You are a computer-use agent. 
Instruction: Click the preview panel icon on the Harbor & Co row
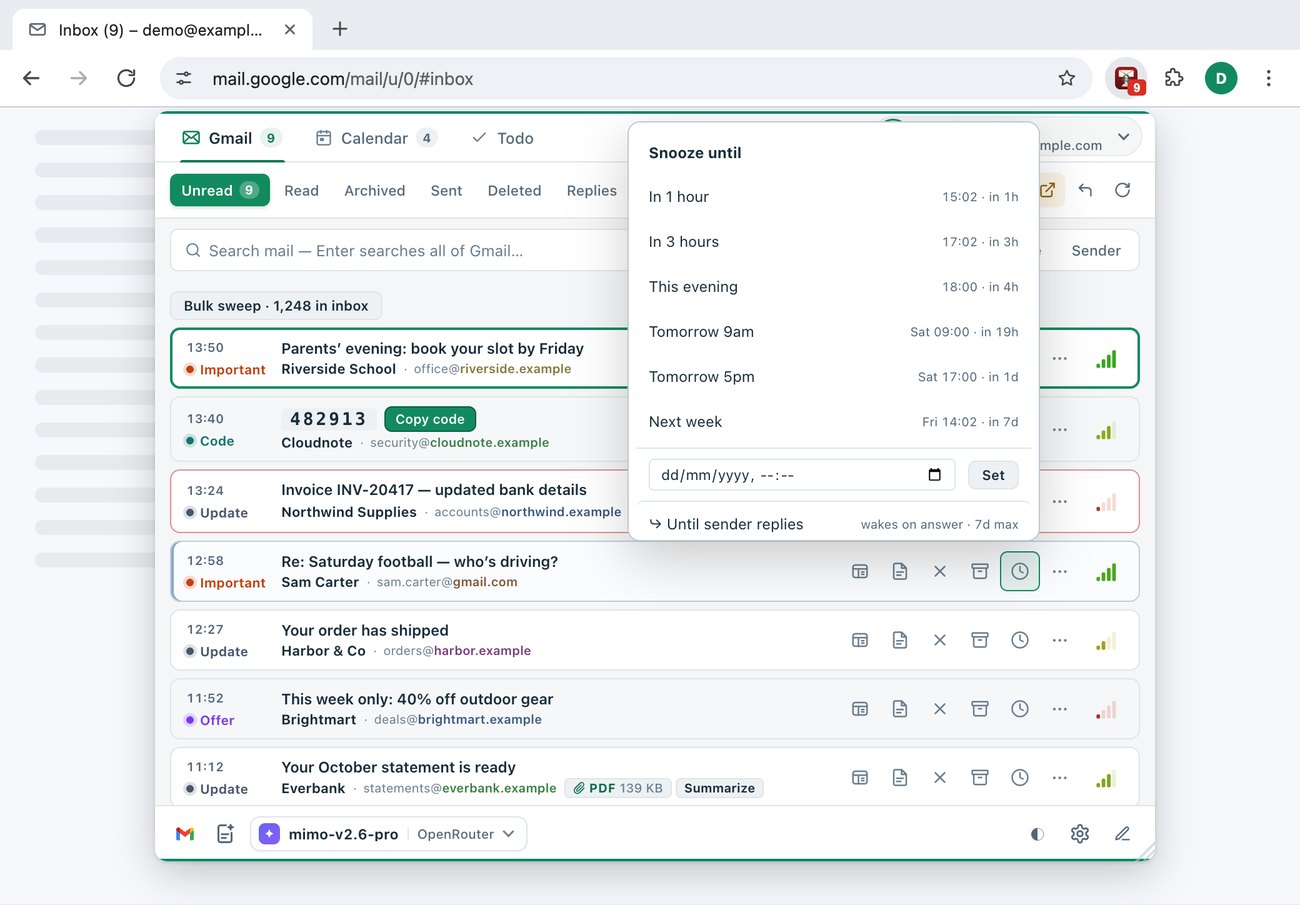click(x=860, y=640)
